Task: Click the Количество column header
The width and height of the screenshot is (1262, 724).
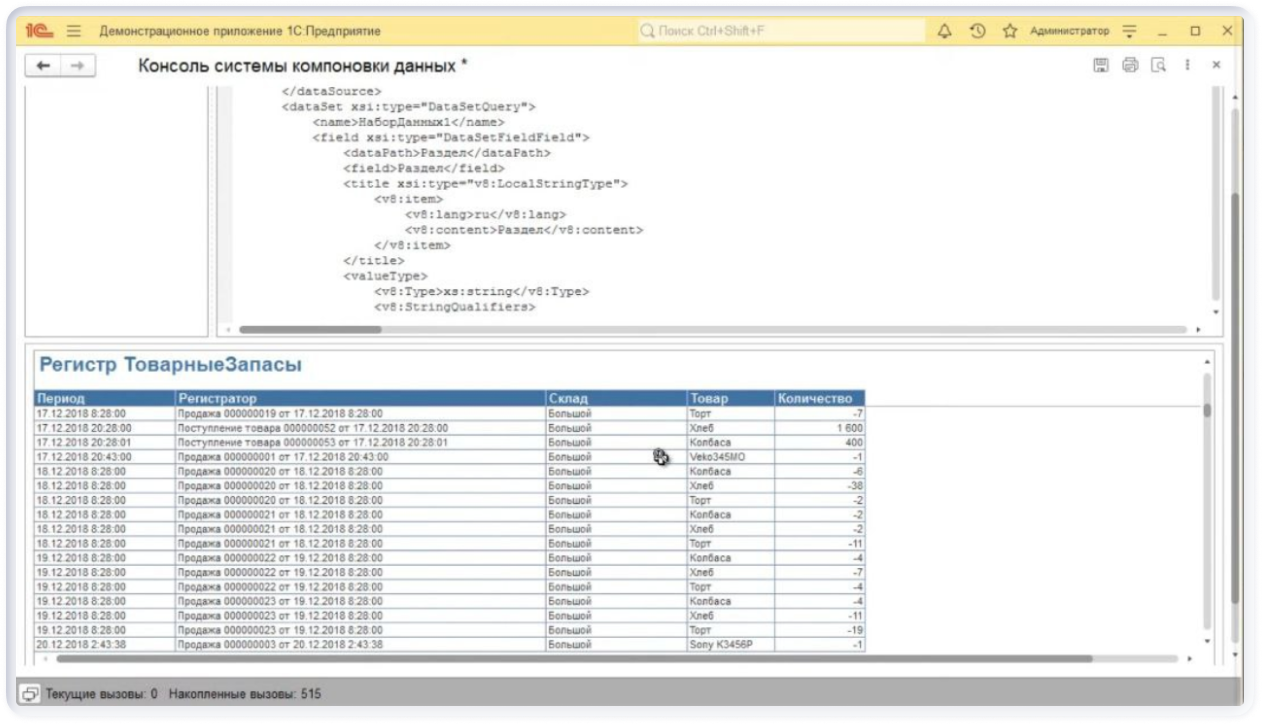Action: pos(818,398)
